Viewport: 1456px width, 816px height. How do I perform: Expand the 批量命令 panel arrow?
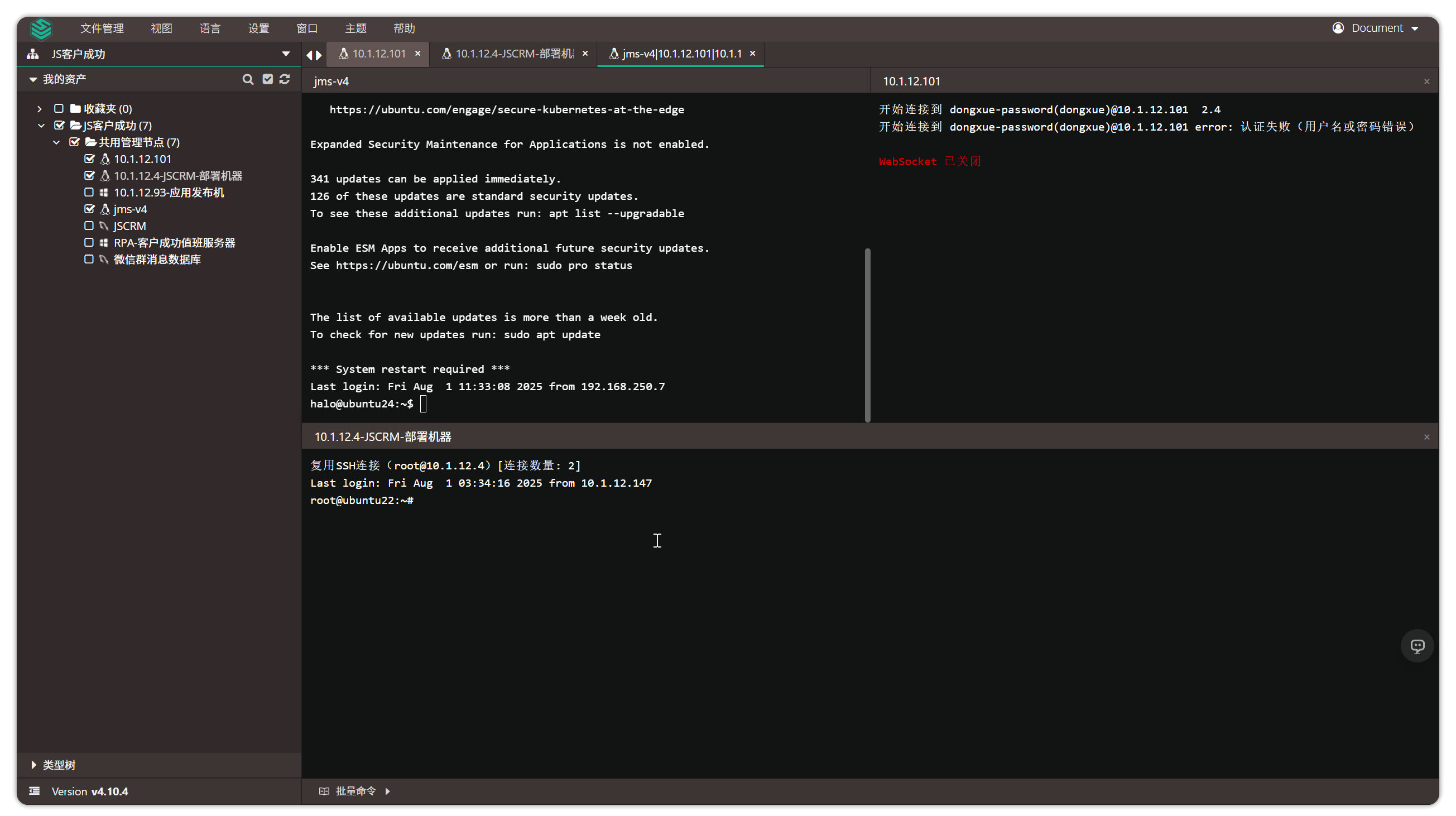[388, 791]
